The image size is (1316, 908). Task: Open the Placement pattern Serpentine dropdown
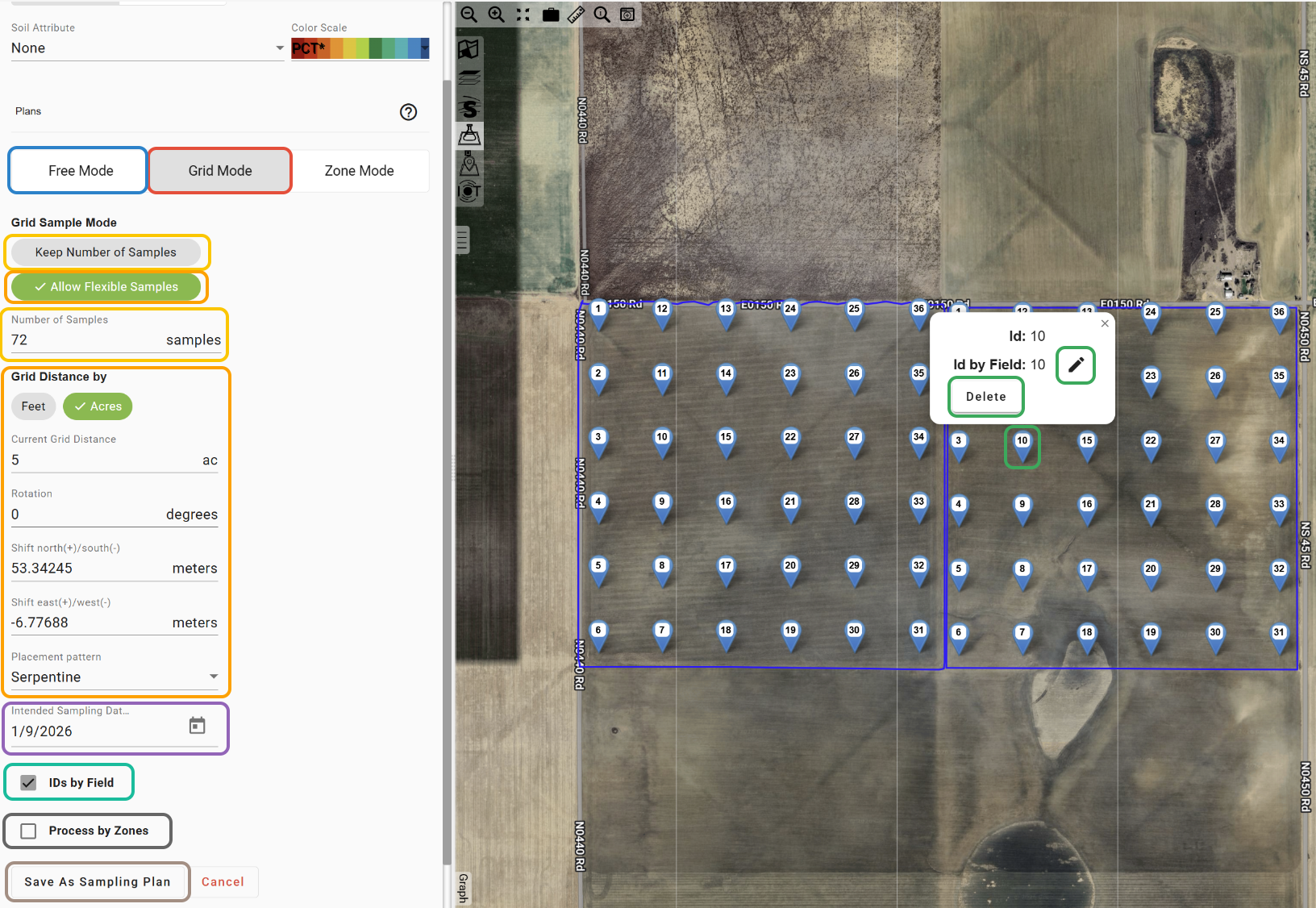(x=115, y=677)
